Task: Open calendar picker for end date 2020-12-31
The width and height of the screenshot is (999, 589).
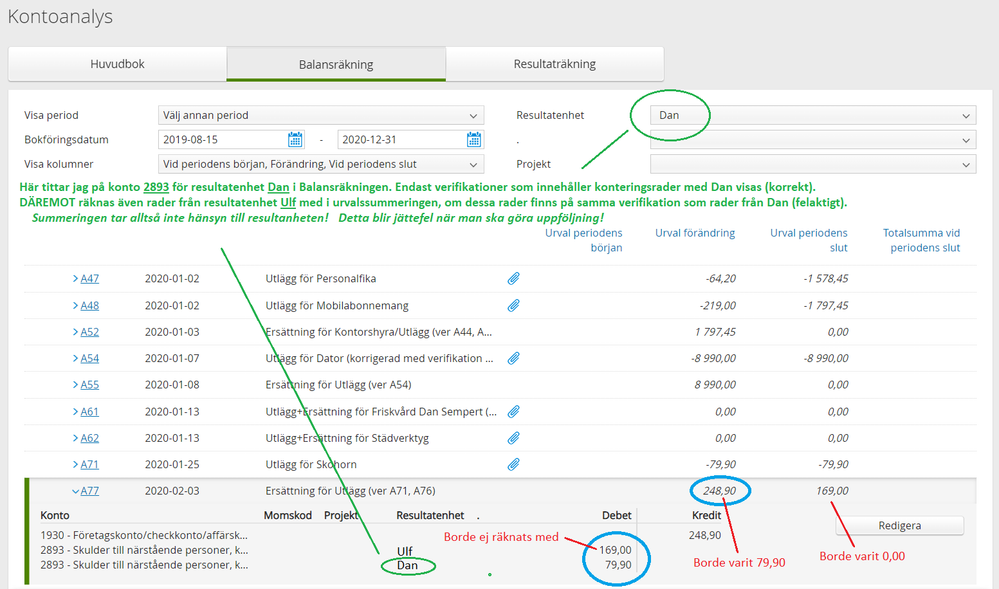Action: click(x=474, y=140)
